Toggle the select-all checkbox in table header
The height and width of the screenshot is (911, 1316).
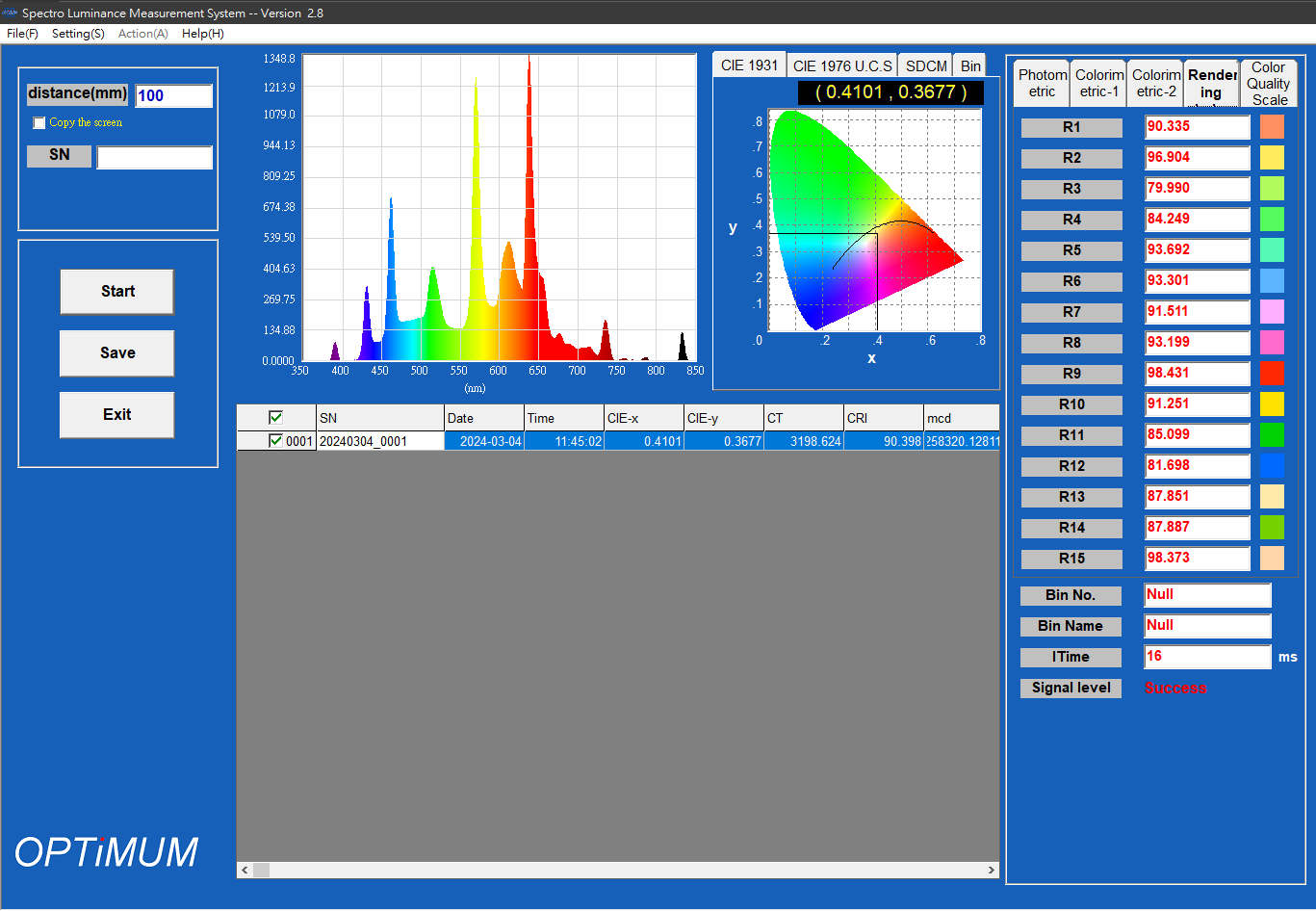point(275,418)
